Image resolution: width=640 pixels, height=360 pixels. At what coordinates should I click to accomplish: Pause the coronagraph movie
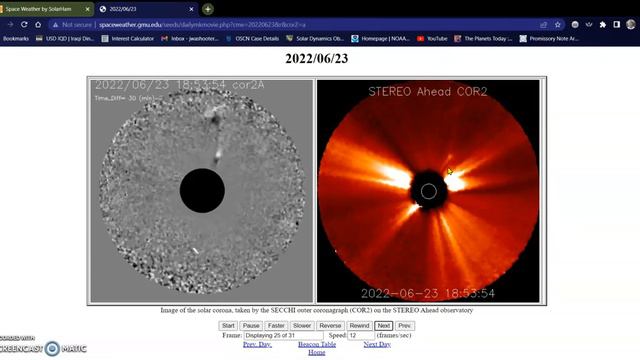(251, 326)
